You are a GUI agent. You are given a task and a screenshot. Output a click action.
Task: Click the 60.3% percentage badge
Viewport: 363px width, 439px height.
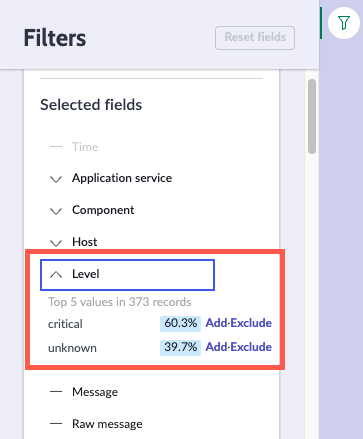[x=180, y=323]
